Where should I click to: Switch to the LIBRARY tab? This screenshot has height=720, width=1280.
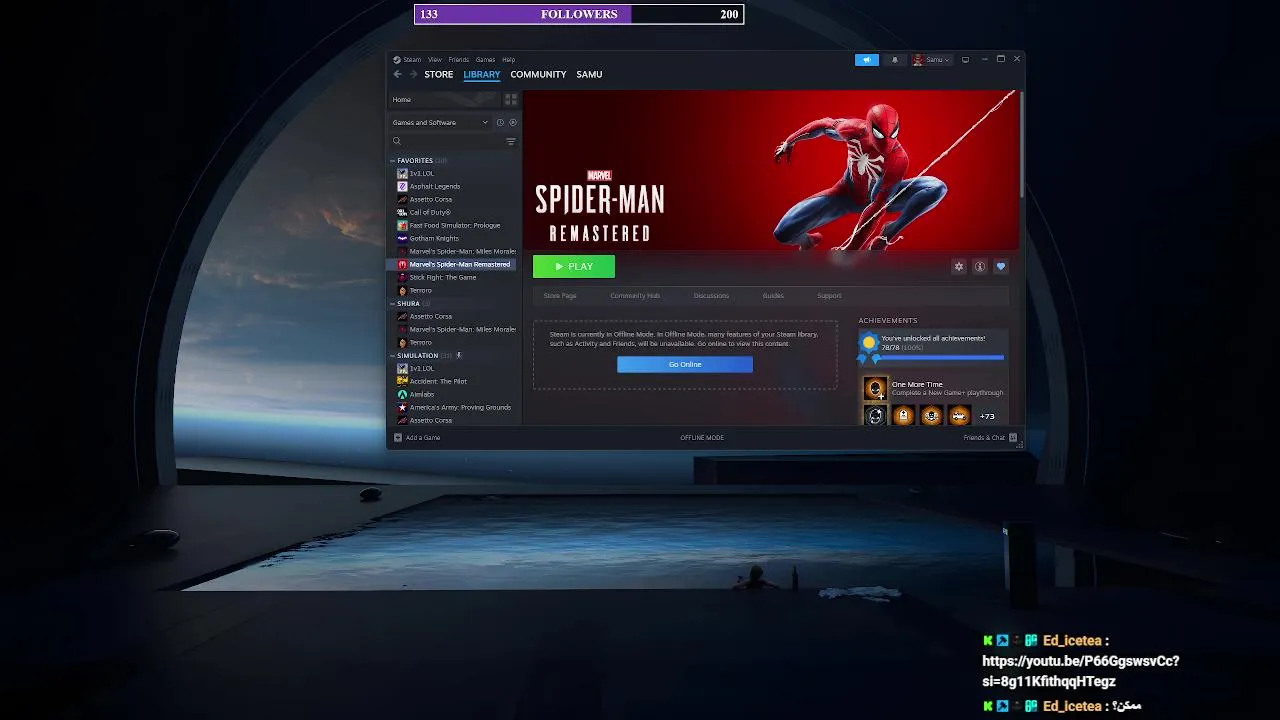click(x=482, y=74)
